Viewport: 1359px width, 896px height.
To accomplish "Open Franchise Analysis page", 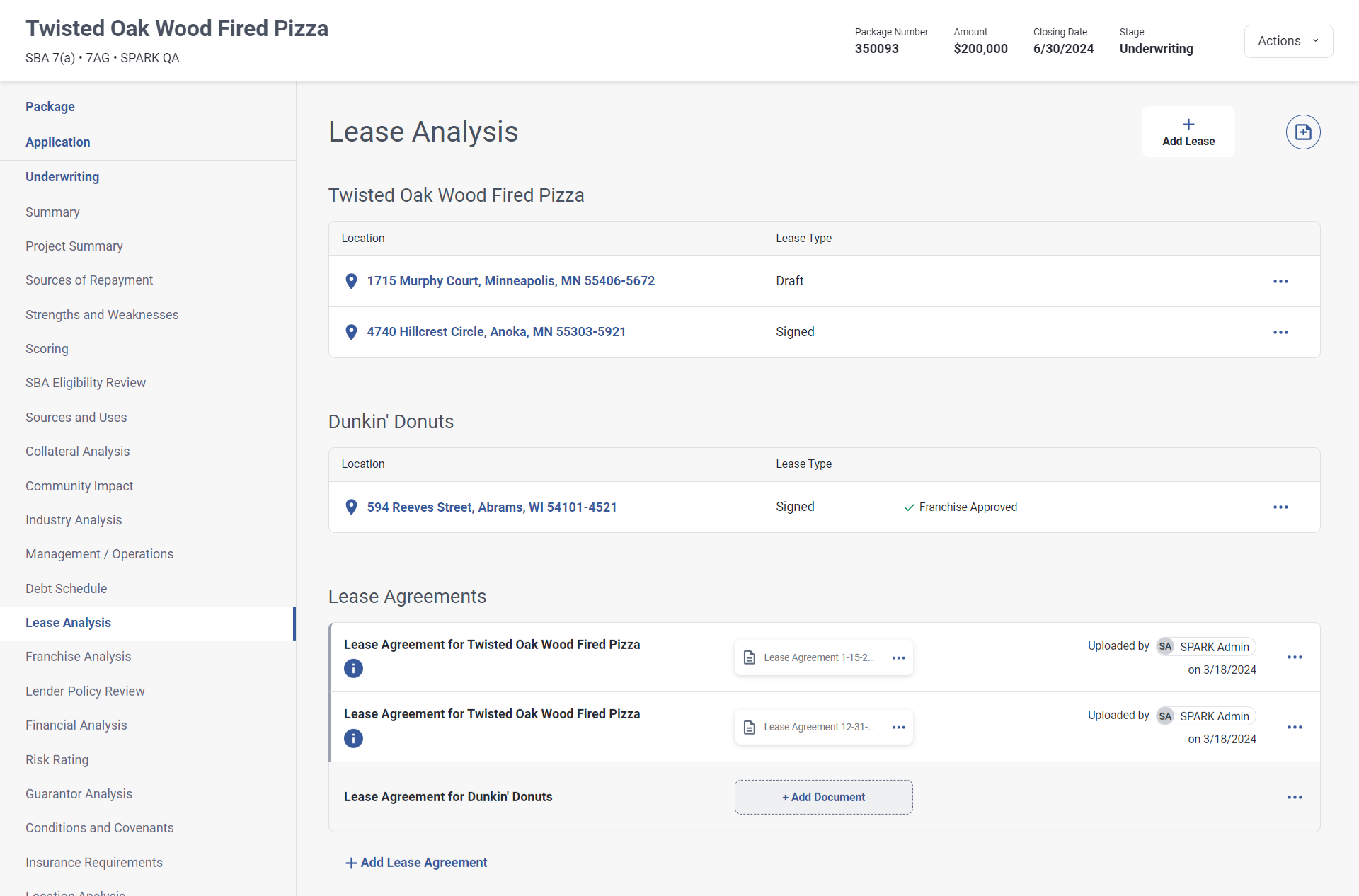I will tap(79, 657).
